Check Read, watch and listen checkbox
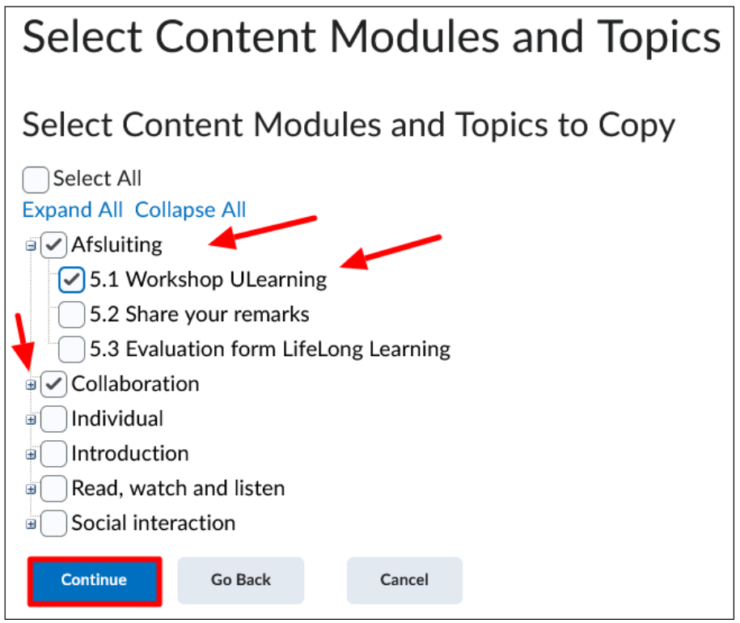This screenshot has width=740, height=623. [x=53, y=488]
